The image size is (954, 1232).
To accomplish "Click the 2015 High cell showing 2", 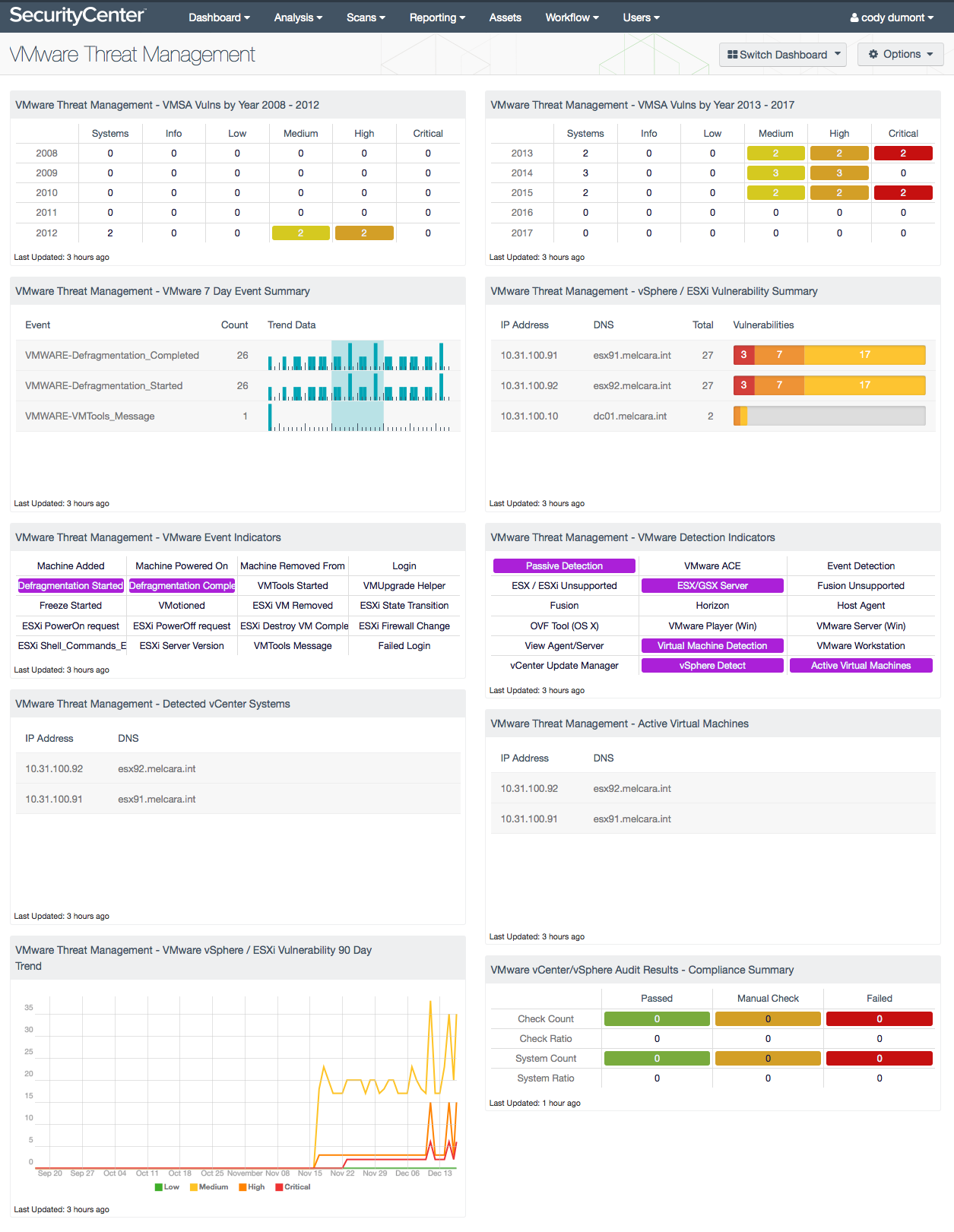I will click(x=839, y=193).
